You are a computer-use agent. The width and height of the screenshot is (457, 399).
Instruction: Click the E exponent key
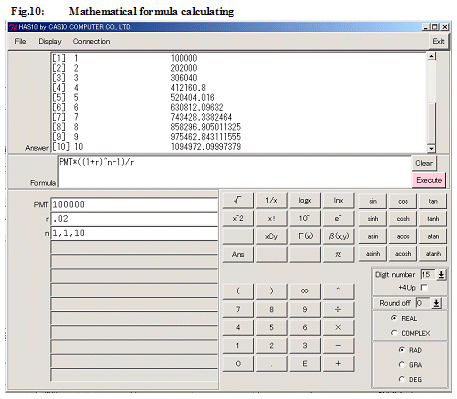(305, 364)
